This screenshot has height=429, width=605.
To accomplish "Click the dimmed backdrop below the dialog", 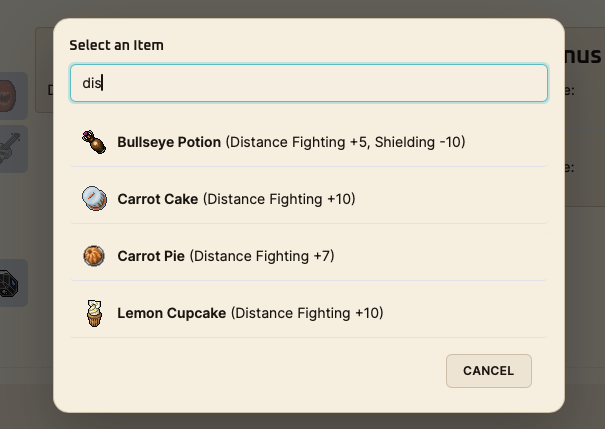I will click(300, 420).
